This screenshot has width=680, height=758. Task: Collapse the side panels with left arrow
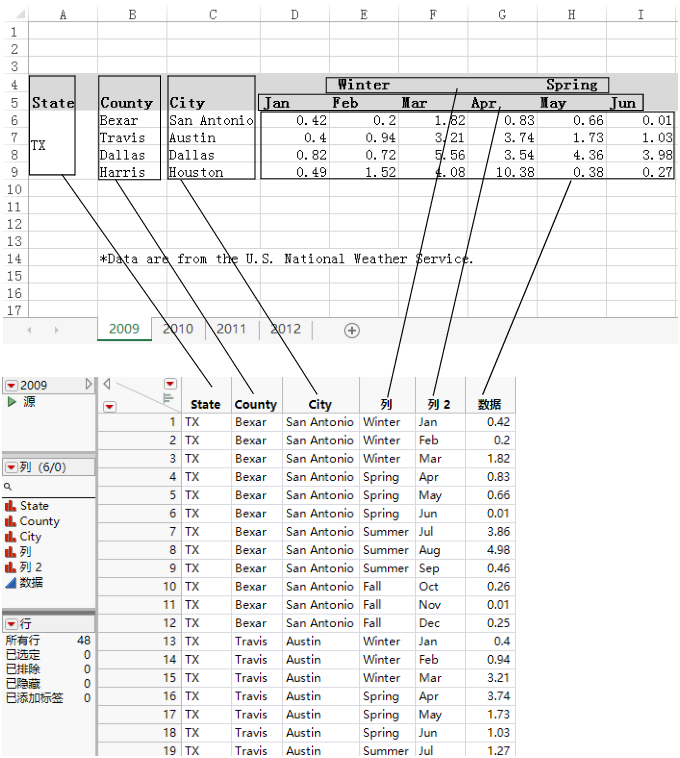pos(107,383)
